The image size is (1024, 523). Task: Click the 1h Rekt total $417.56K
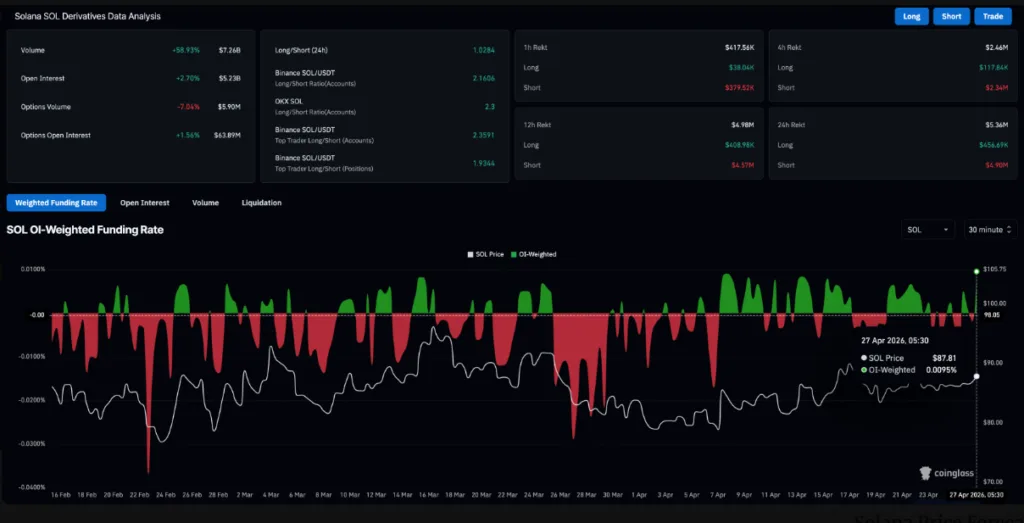click(x=740, y=48)
